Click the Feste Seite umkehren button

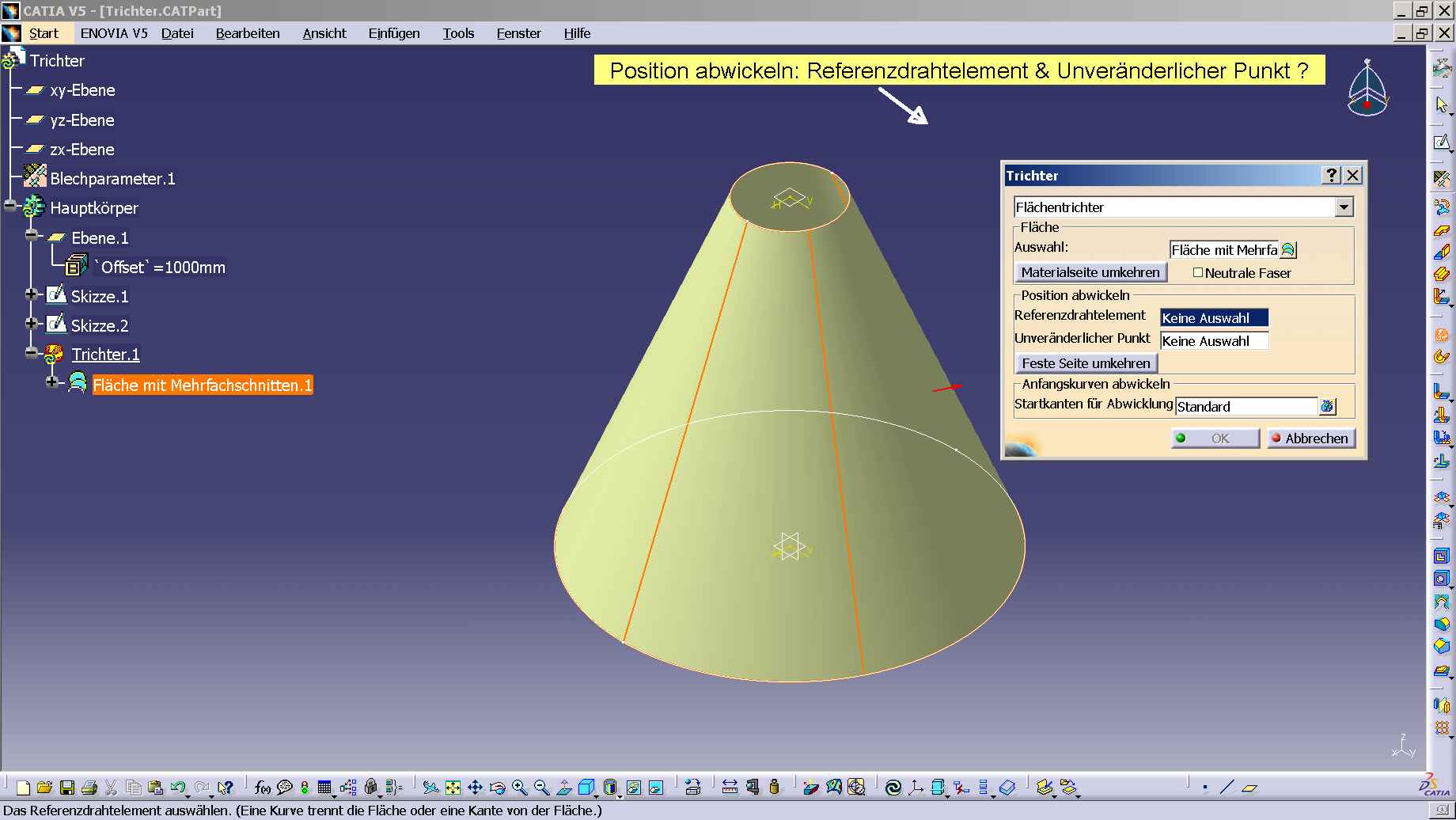click(x=1086, y=363)
